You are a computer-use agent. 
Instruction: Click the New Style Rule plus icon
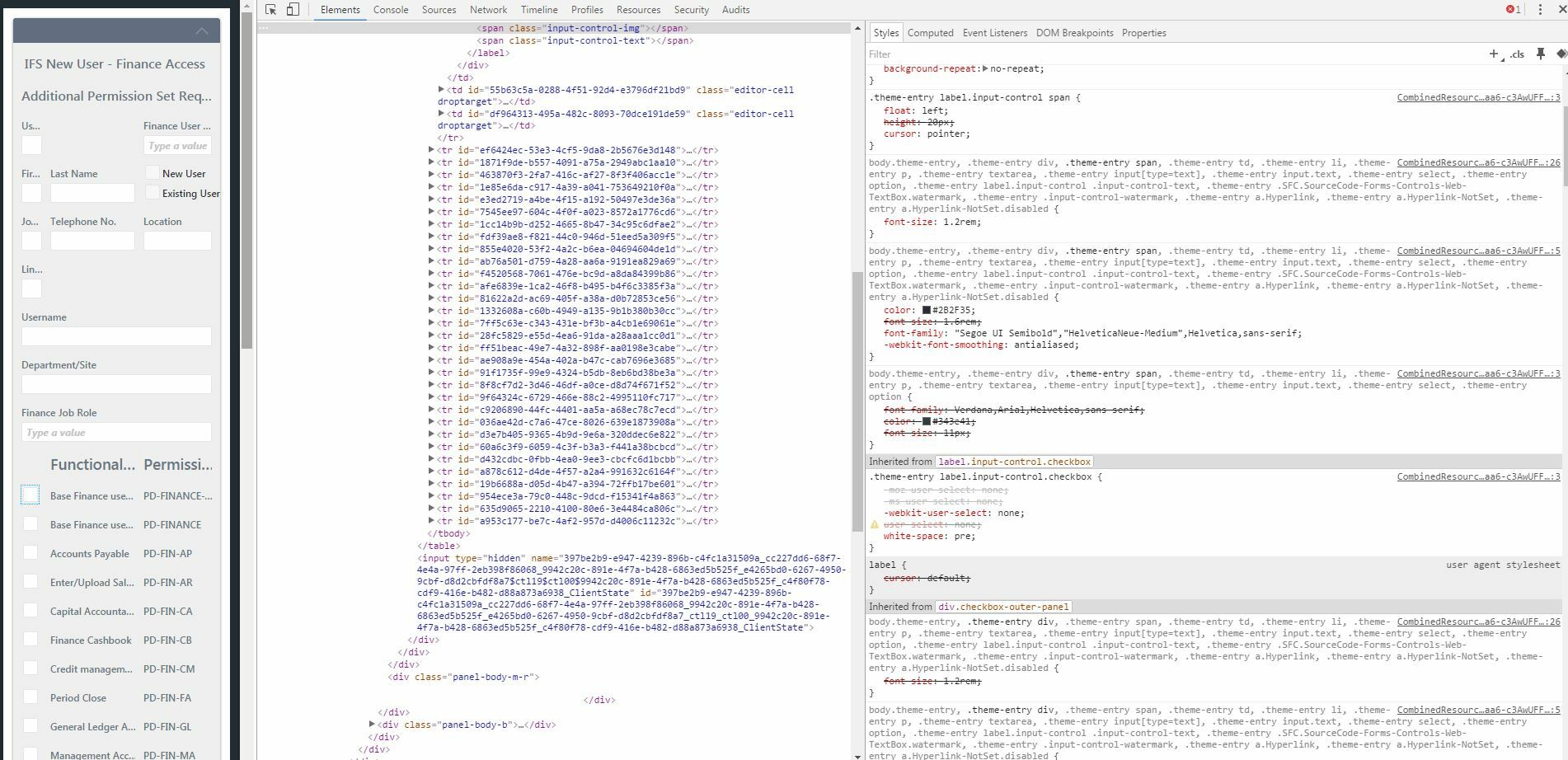click(1493, 54)
